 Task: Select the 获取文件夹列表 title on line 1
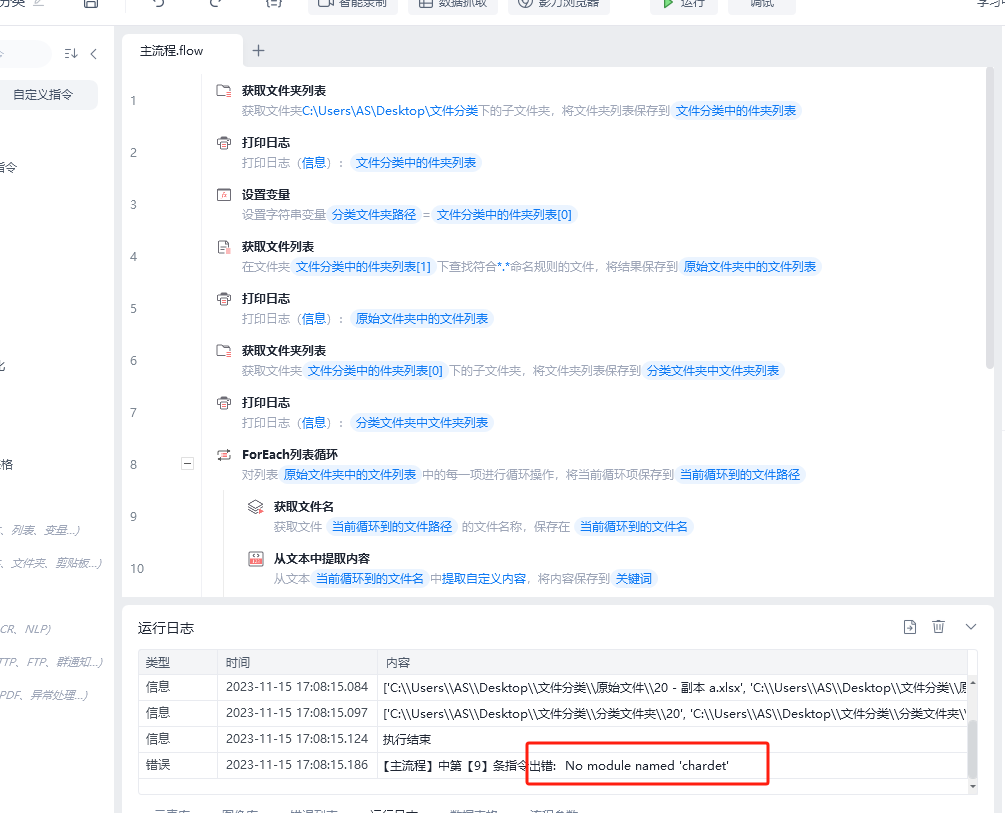(284, 90)
